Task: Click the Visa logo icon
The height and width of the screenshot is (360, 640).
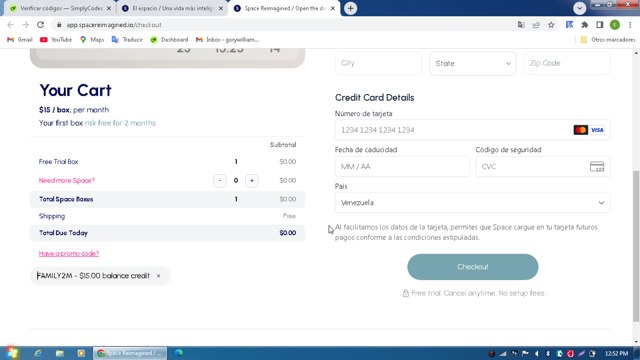Action: pos(597,130)
